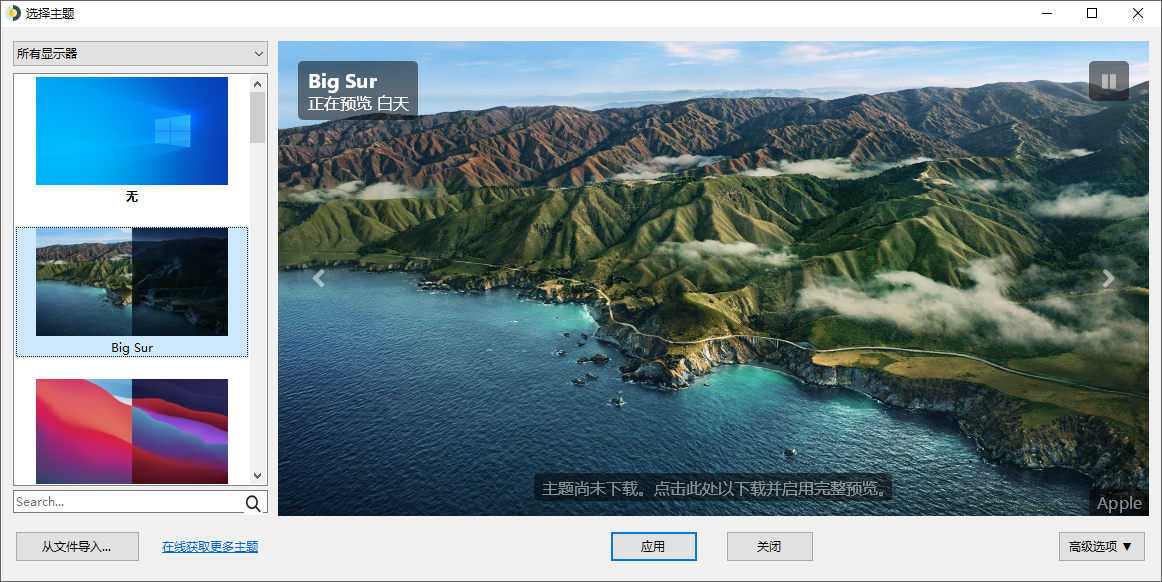Click theme list scrollbar up arrow
This screenshot has height=582, width=1162.
tap(257, 84)
